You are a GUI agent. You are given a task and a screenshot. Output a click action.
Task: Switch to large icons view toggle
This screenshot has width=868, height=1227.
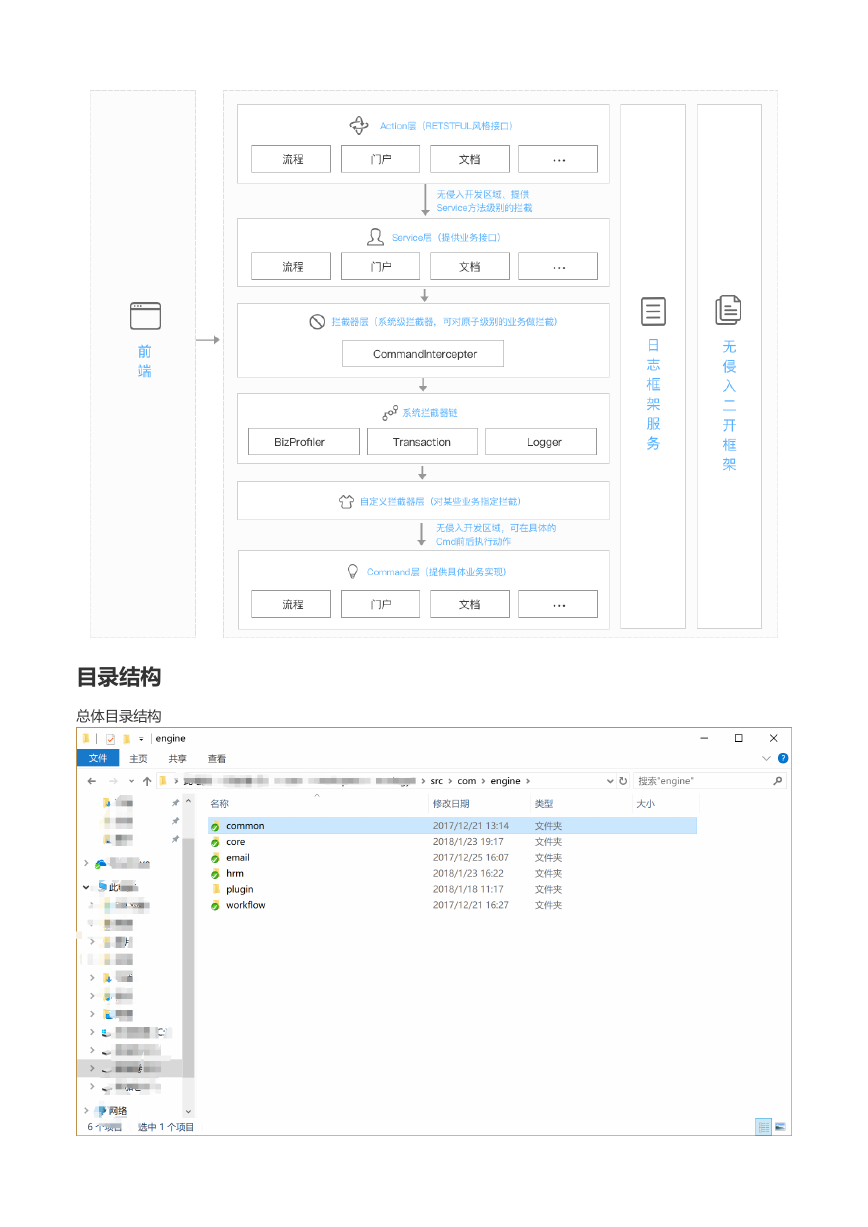pyautogui.click(x=782, y=1127)
